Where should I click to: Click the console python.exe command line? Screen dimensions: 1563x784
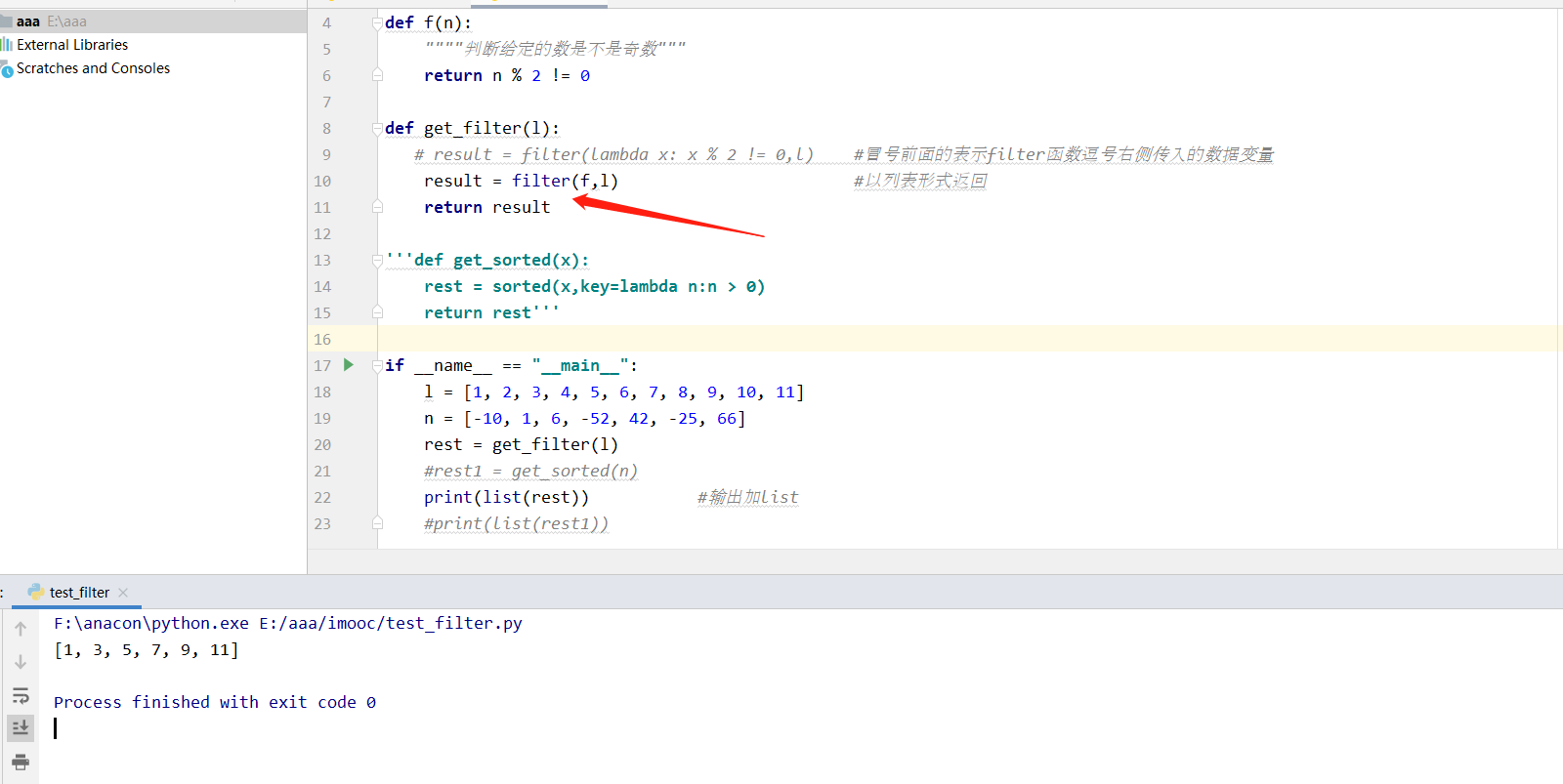point(288,623)
